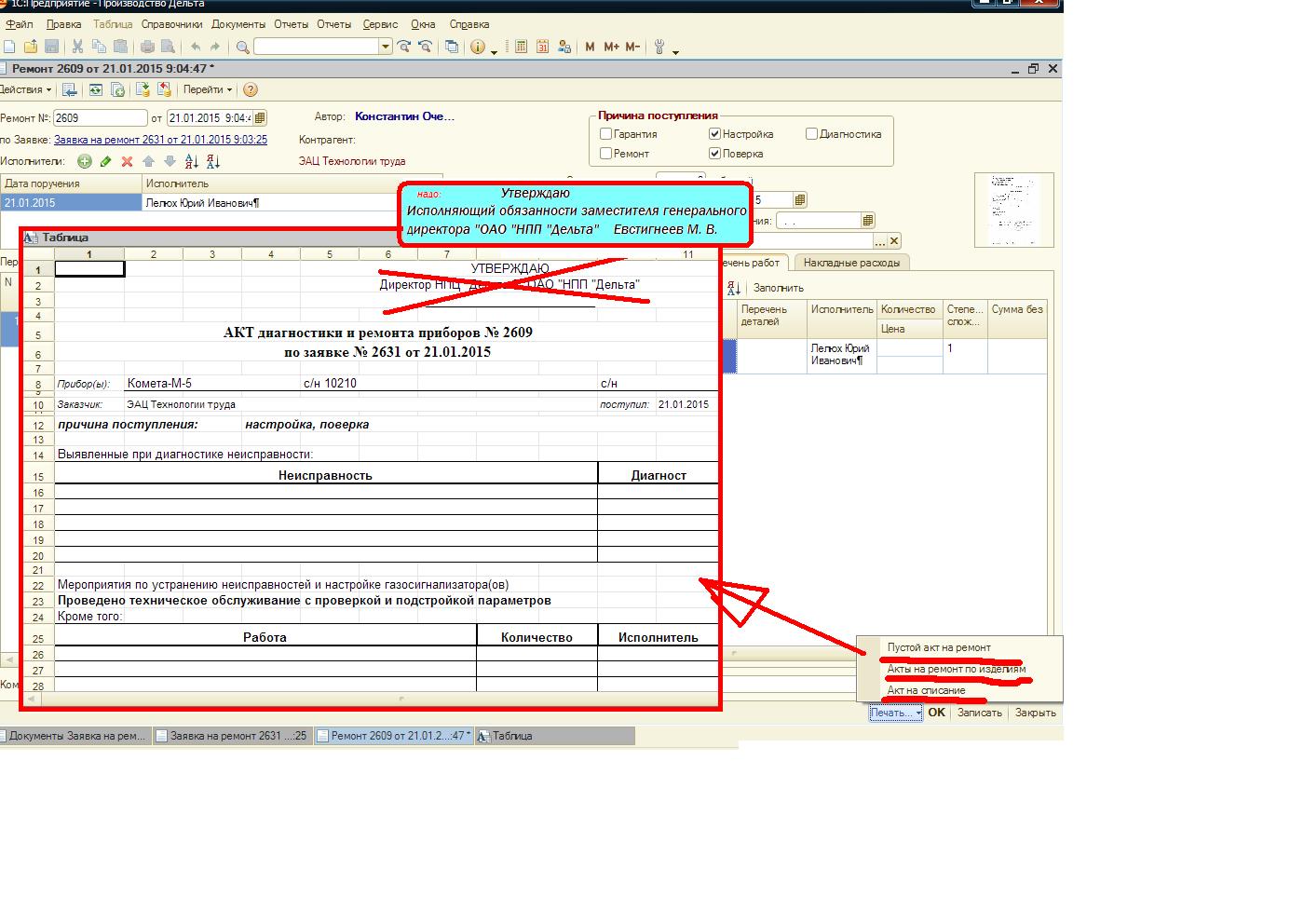Select Акт на списание from print menu
Screen dimensions: 1304x924
(926, 690)
